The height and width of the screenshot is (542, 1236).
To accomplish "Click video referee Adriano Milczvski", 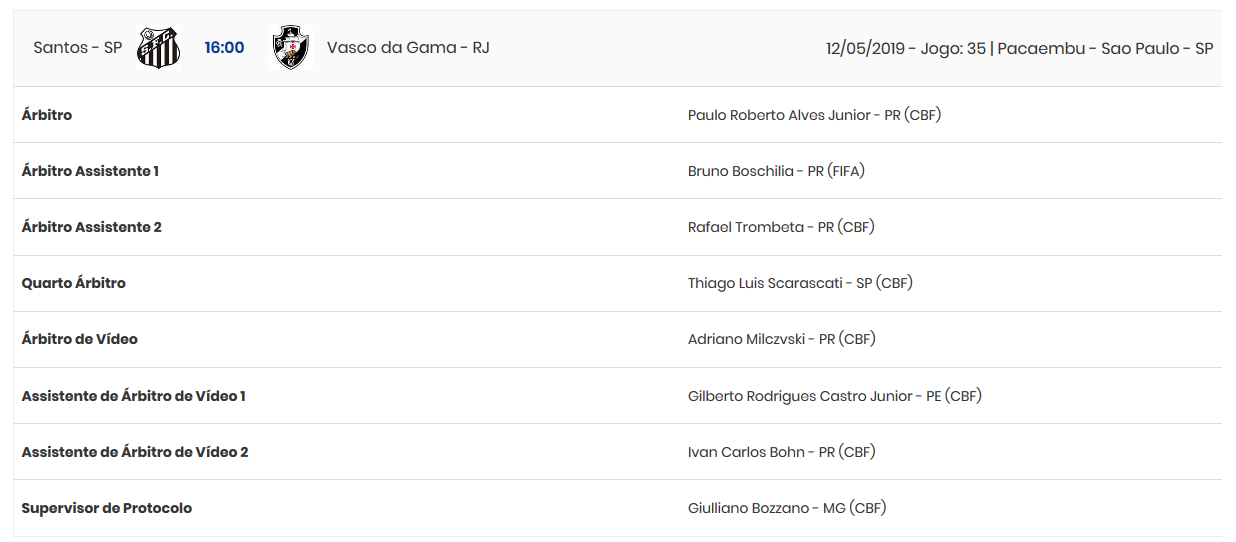I will [x=781, y=339].
